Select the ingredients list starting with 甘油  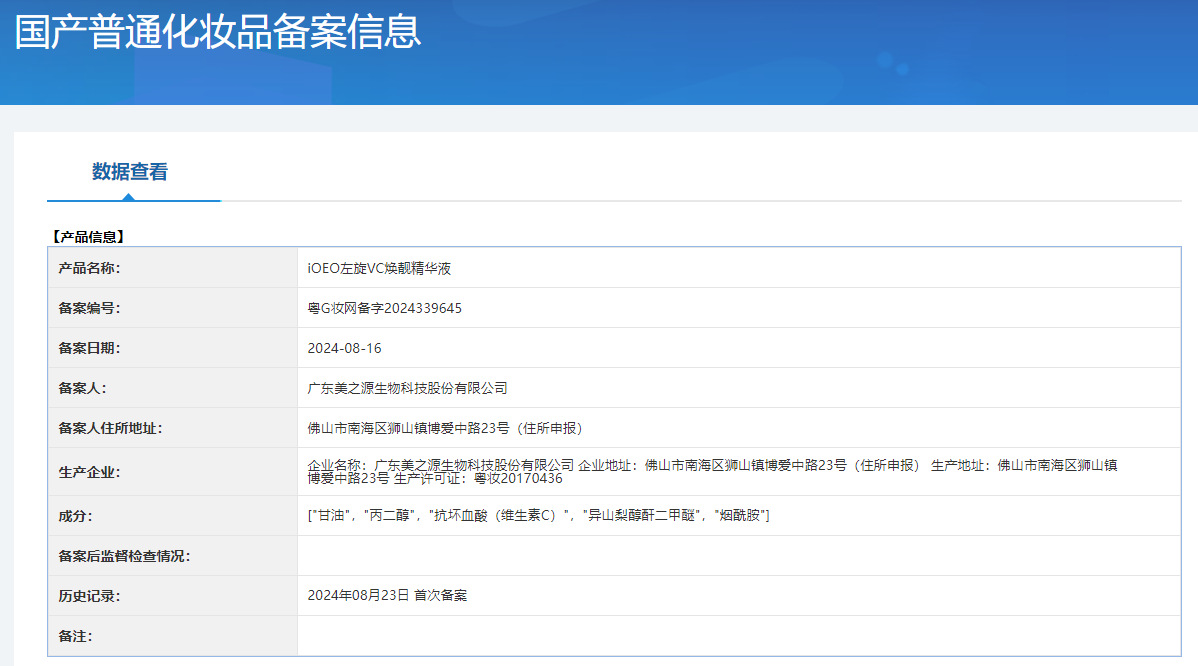point(538,515)
